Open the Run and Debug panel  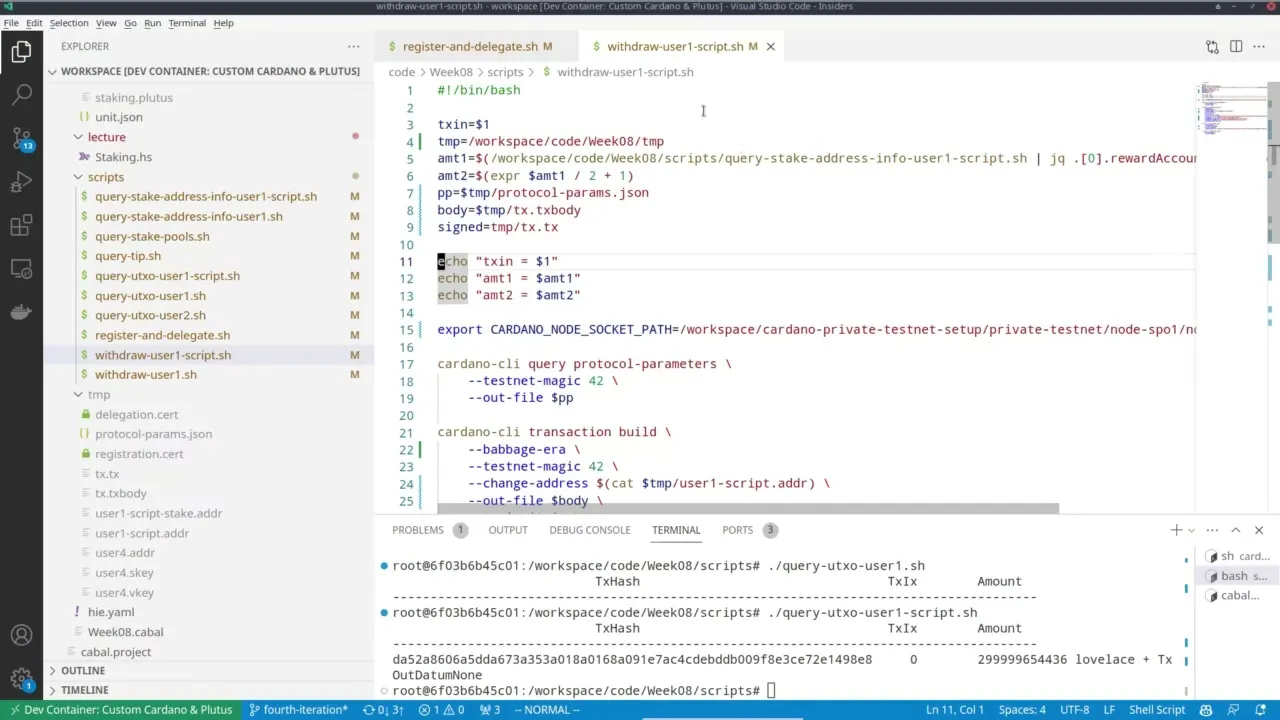click(x=22, y=182)
